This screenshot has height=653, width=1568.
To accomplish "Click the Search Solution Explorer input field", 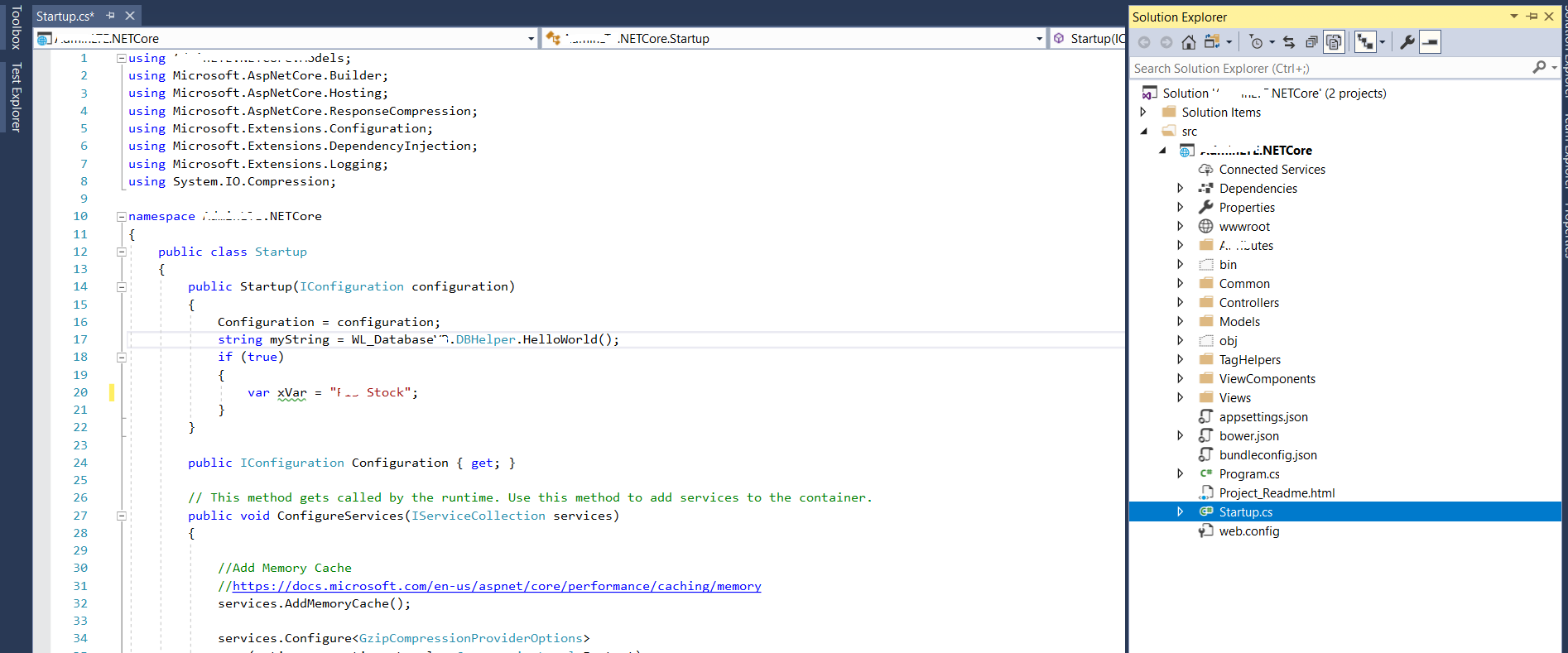I will (x=1325, y=69).
